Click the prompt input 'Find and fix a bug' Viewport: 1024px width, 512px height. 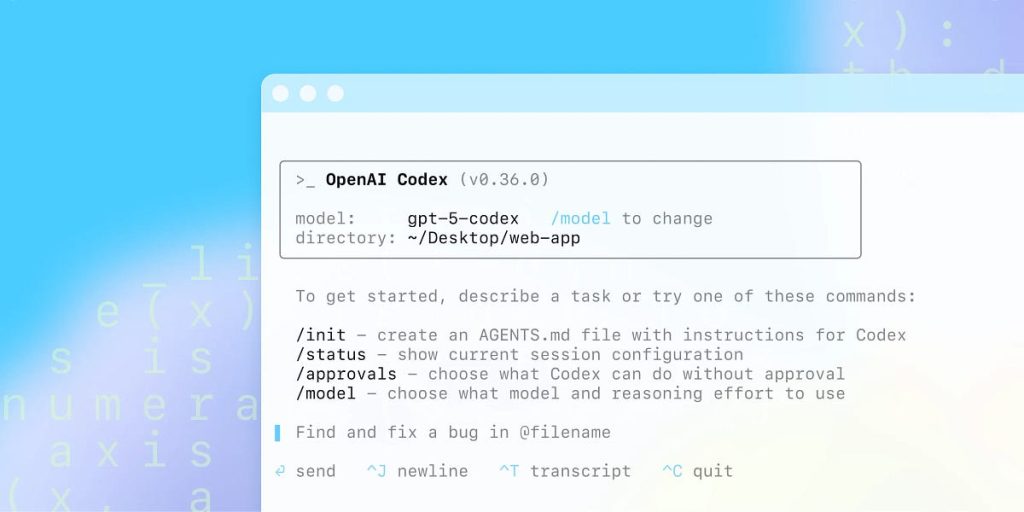coord(453,432)
